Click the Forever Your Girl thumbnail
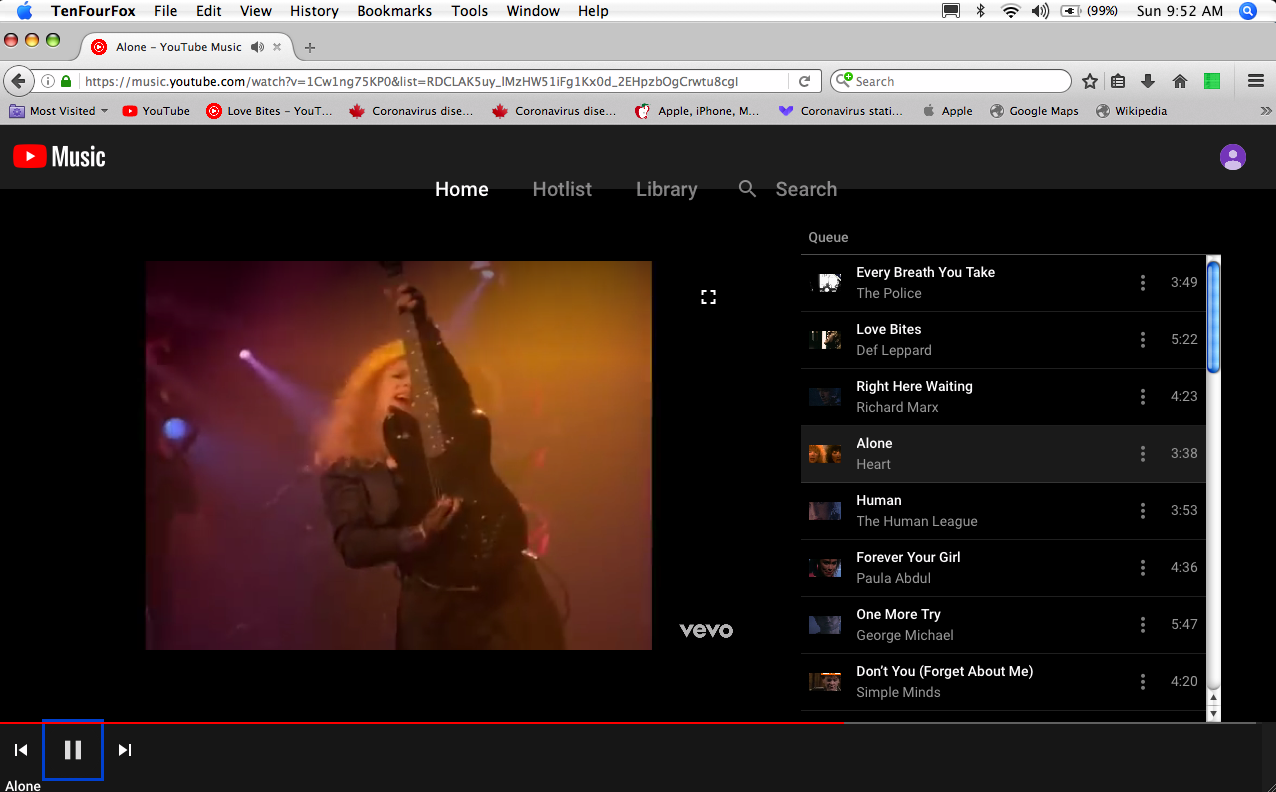Screen dimensions: 1276x792 pos(825,568)
